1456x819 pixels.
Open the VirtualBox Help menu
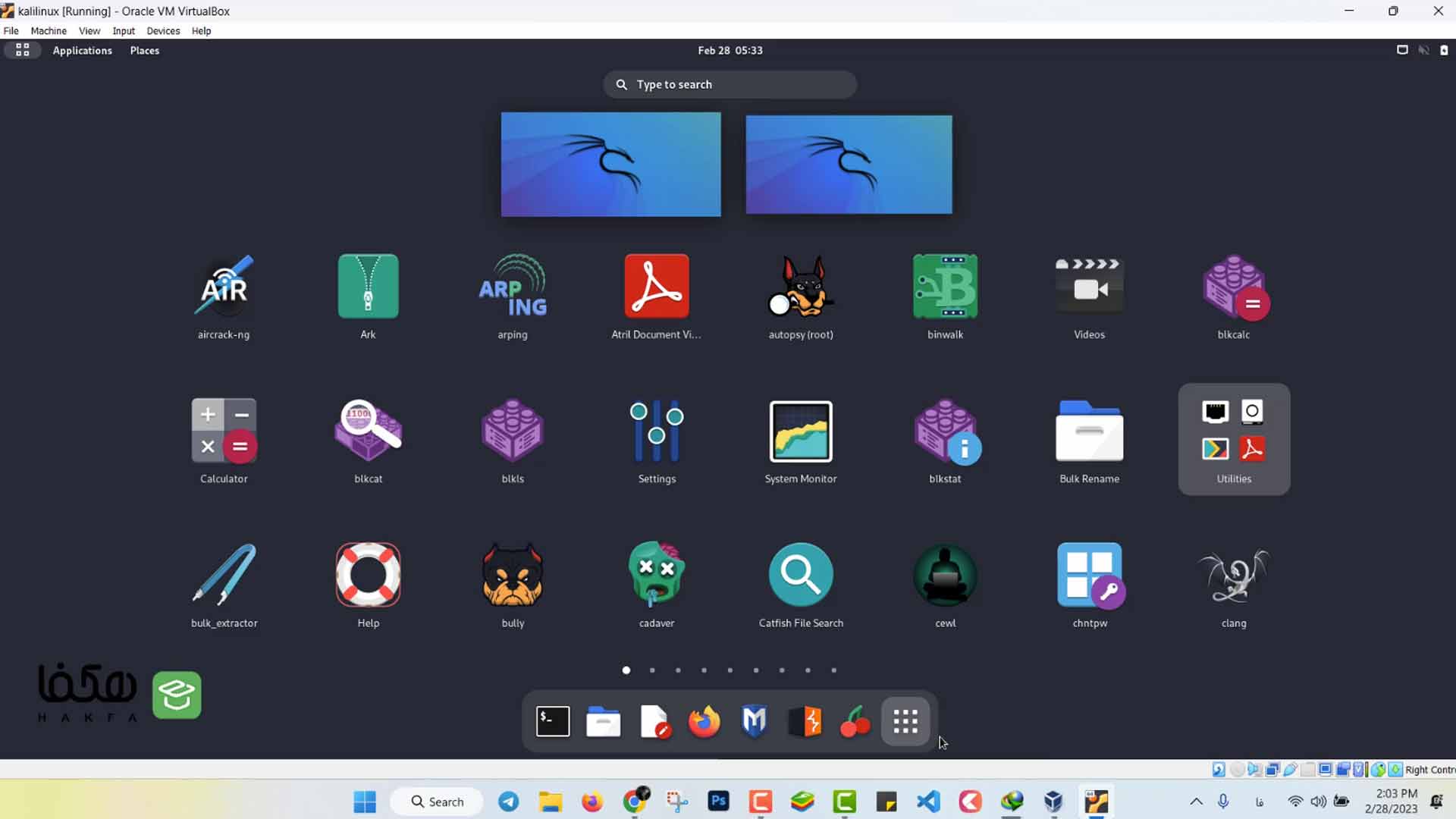click(201, 31)
